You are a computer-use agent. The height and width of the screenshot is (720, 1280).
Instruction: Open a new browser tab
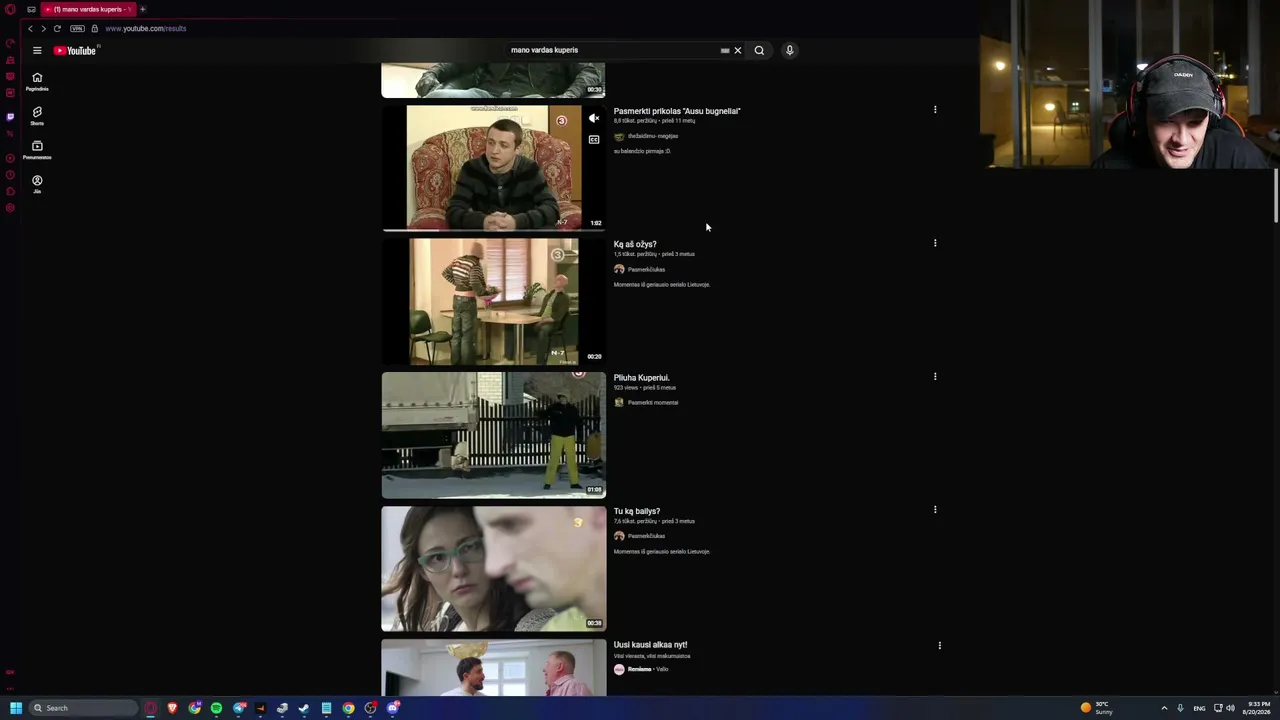click(x=142, y=9)
